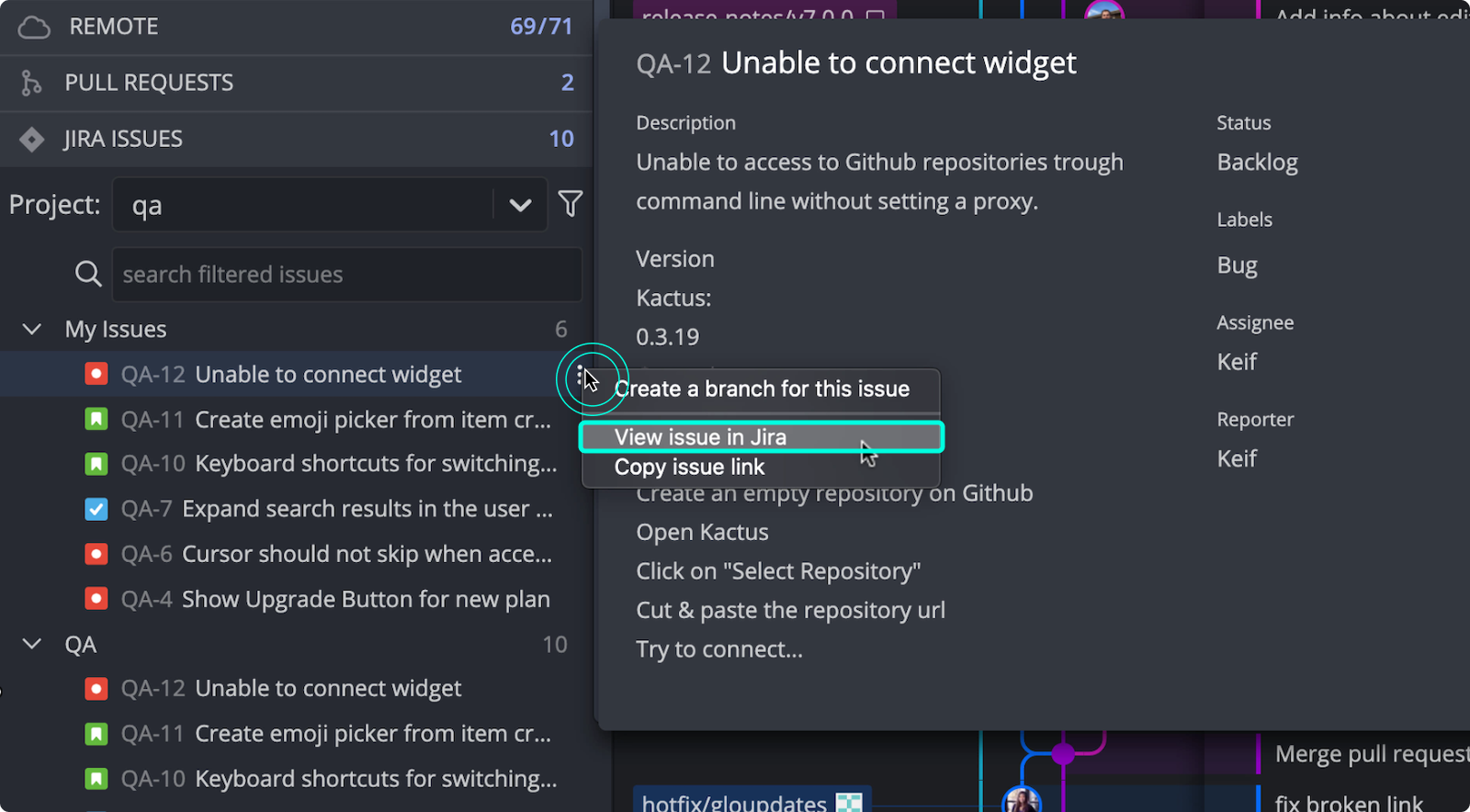Screen dimensions: 1470x812
Task: Click the search magnifier icon above My Issues
Action: pyautogui.click(x=87, y=273)
